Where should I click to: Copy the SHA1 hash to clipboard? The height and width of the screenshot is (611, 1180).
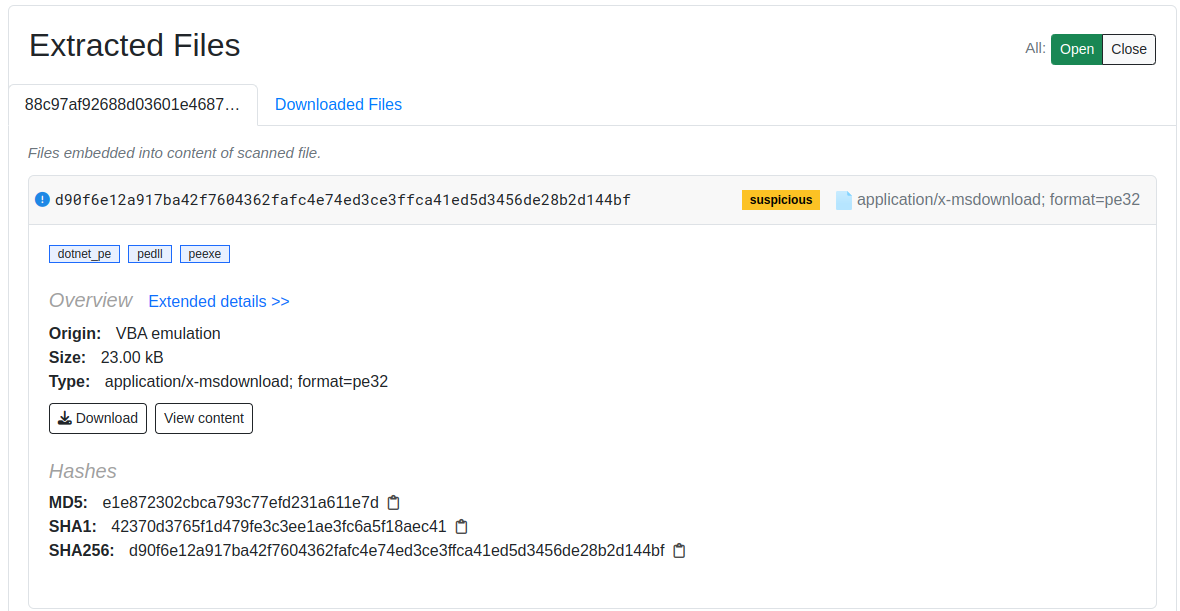click(461, 526)
